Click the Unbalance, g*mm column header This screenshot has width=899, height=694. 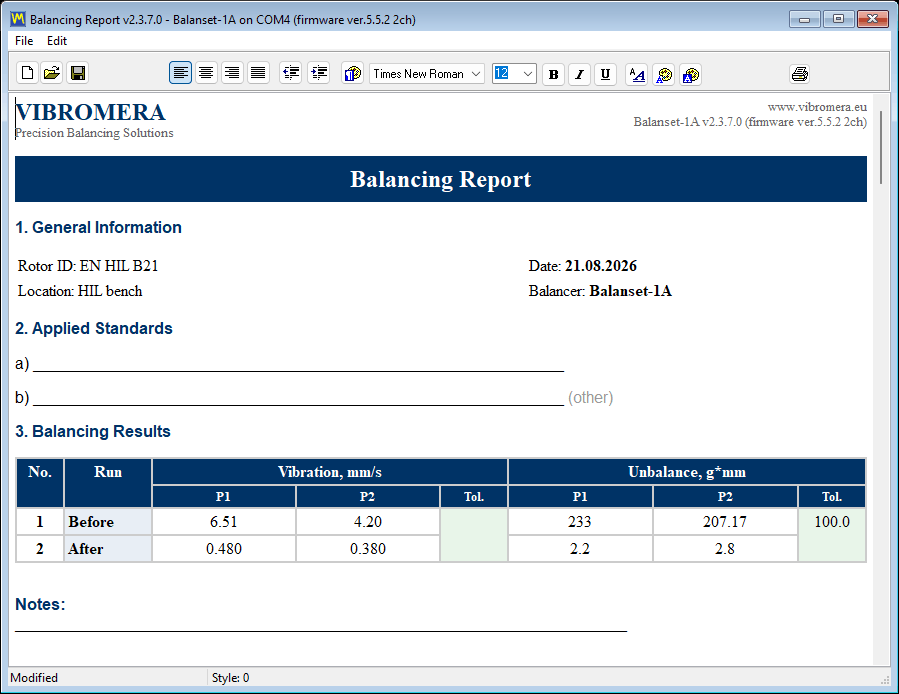(687, 472)
